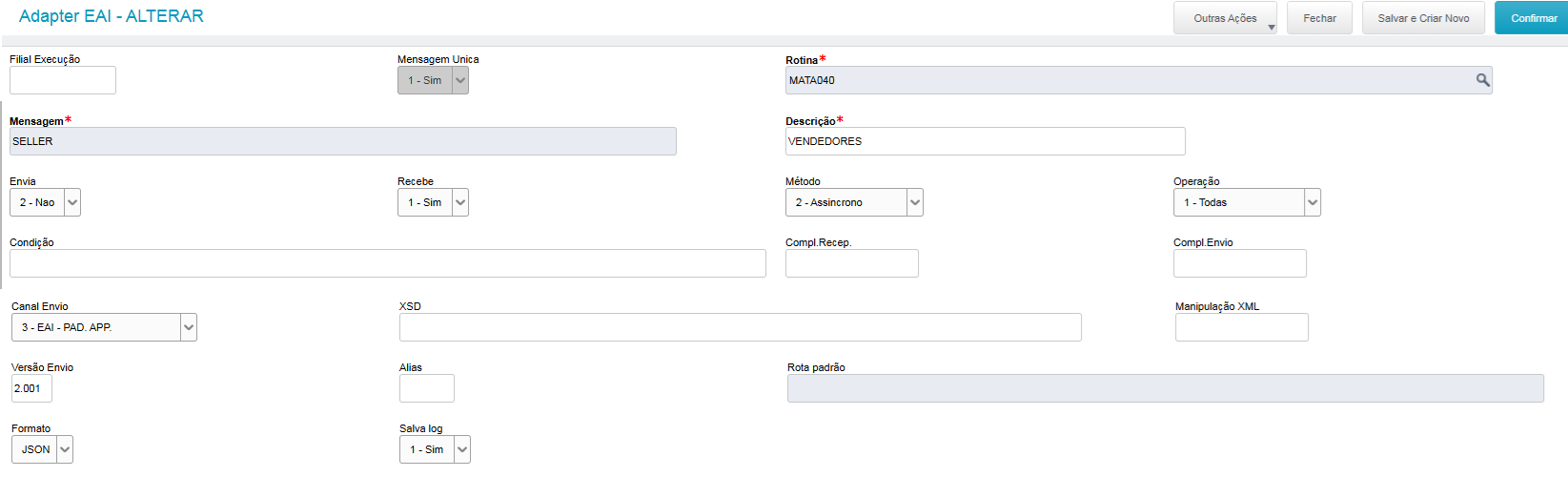Click the Rotina search magnifier icon
1568x477 pixels.
[1482, 80]
